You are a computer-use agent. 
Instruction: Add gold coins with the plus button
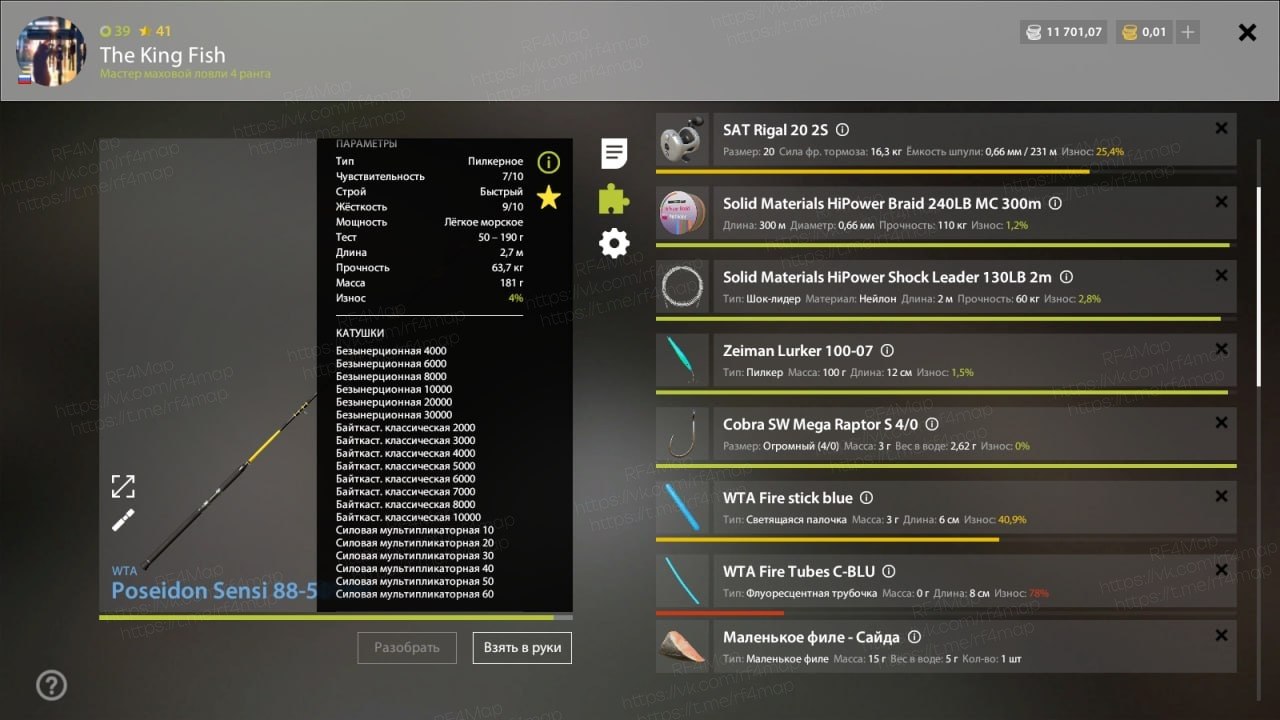1187,32
